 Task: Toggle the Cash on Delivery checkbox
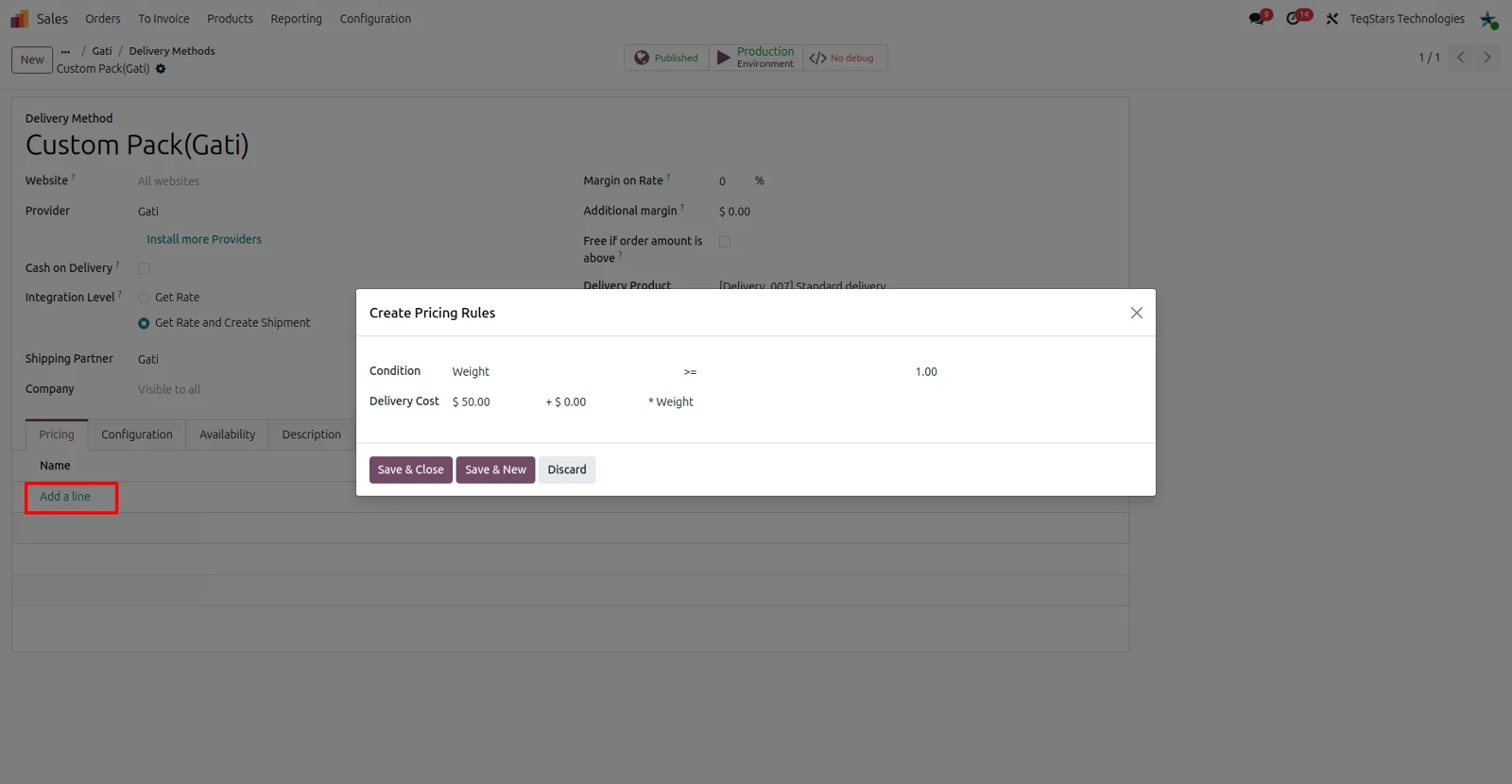point(144,268)
